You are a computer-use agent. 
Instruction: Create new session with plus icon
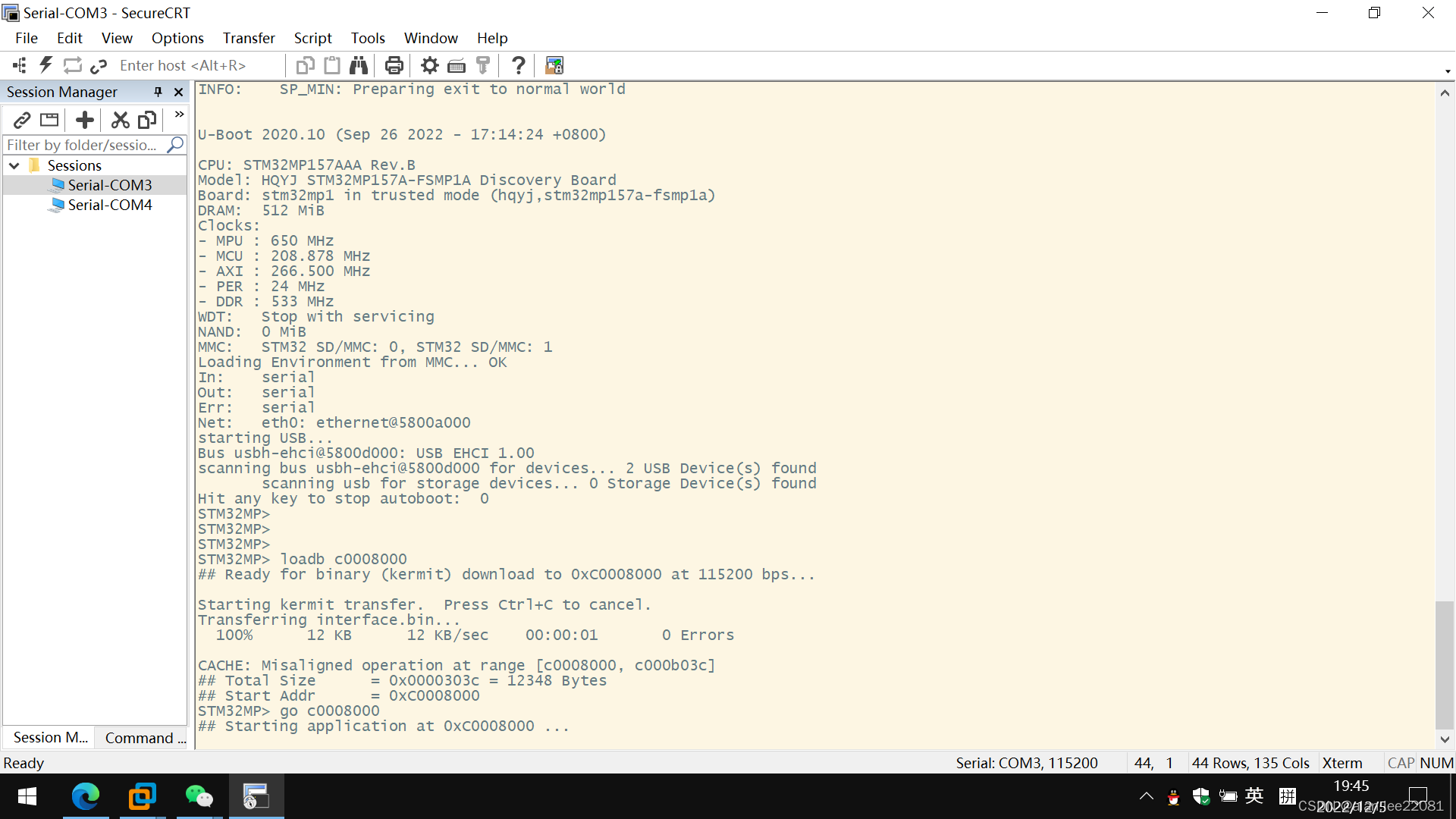(84, 120)
